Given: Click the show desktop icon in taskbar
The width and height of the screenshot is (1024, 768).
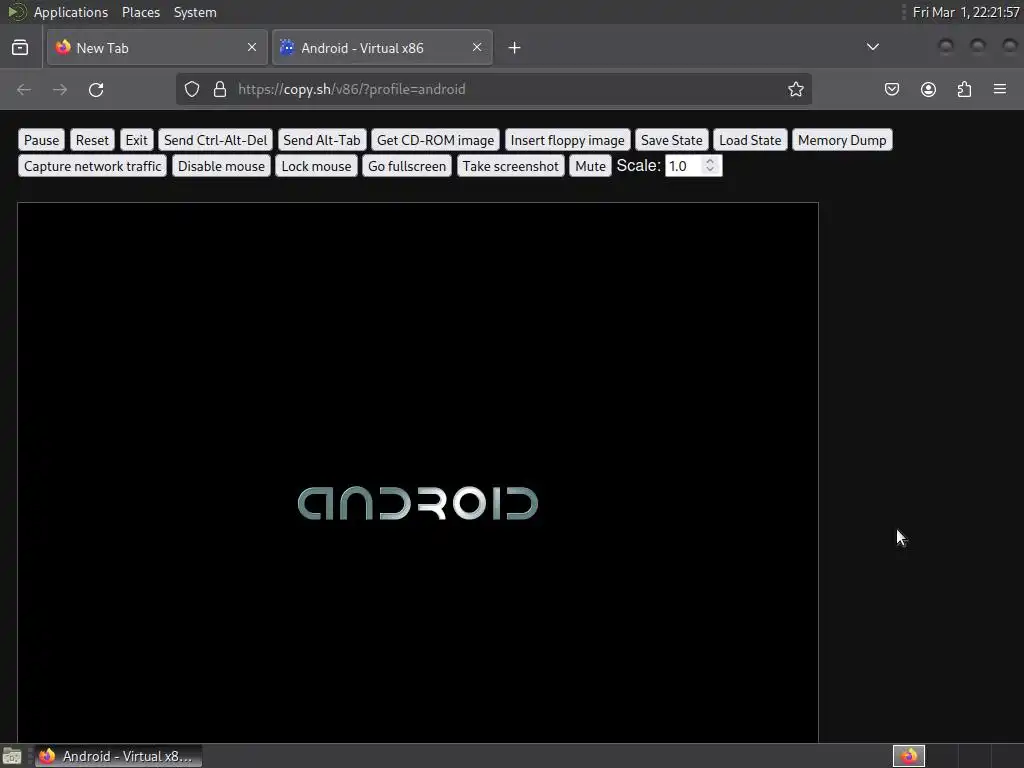Looking at the screenshot, I should pos(12,756).
